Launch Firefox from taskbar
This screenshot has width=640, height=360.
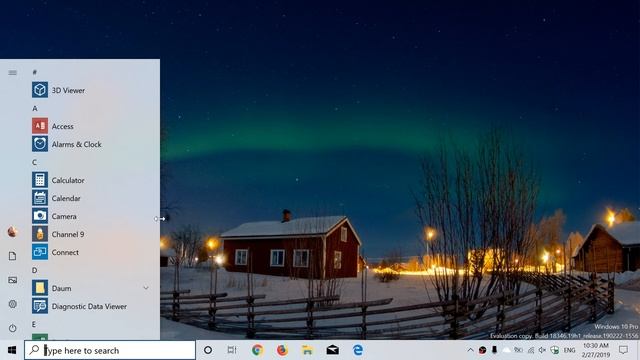282,350
